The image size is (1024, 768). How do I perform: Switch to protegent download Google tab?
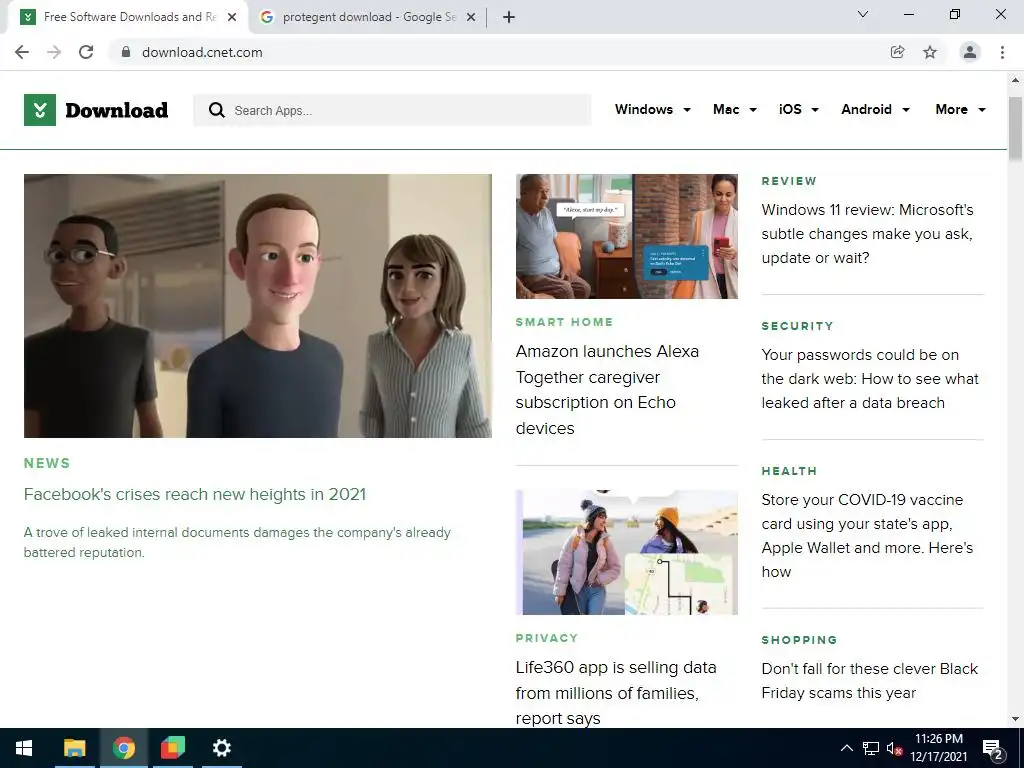click(x=369, y=17)
